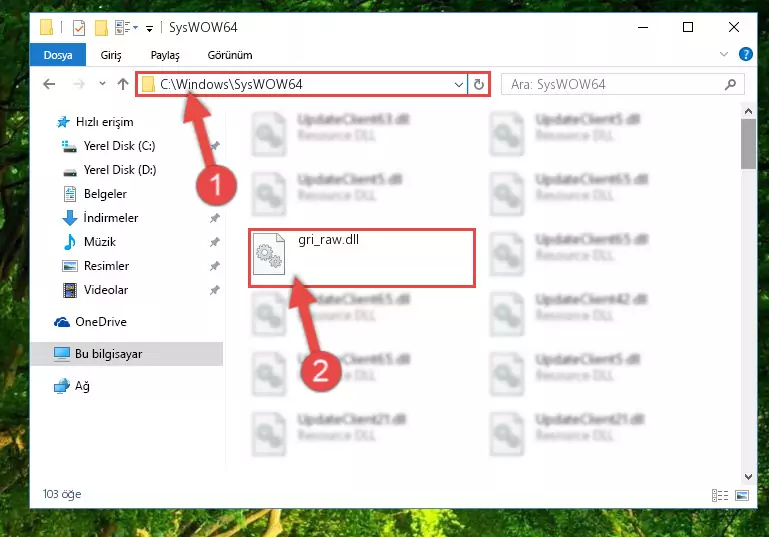Switch to details view in status bar

[x=719, y=495]
